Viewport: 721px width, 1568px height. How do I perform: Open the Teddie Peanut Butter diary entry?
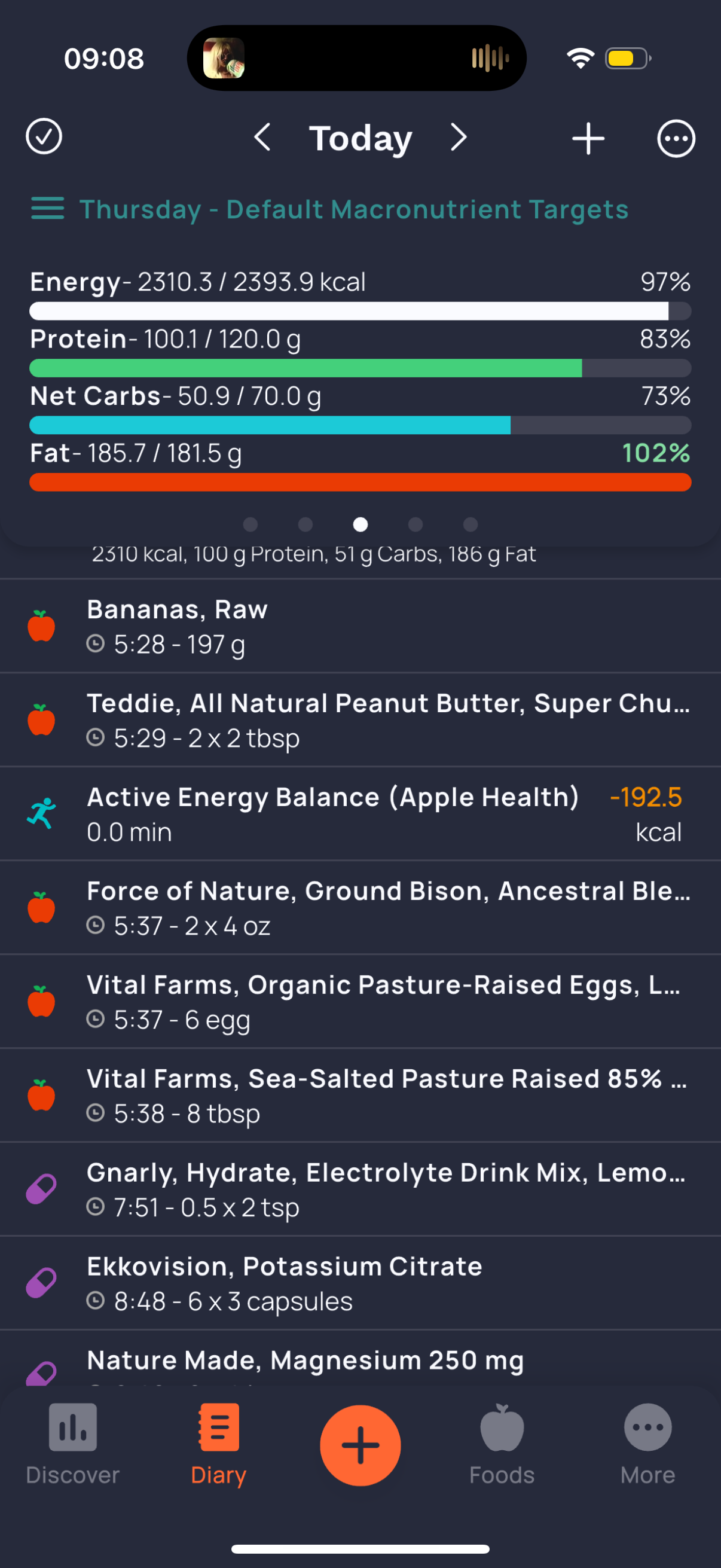pos(360,720)
